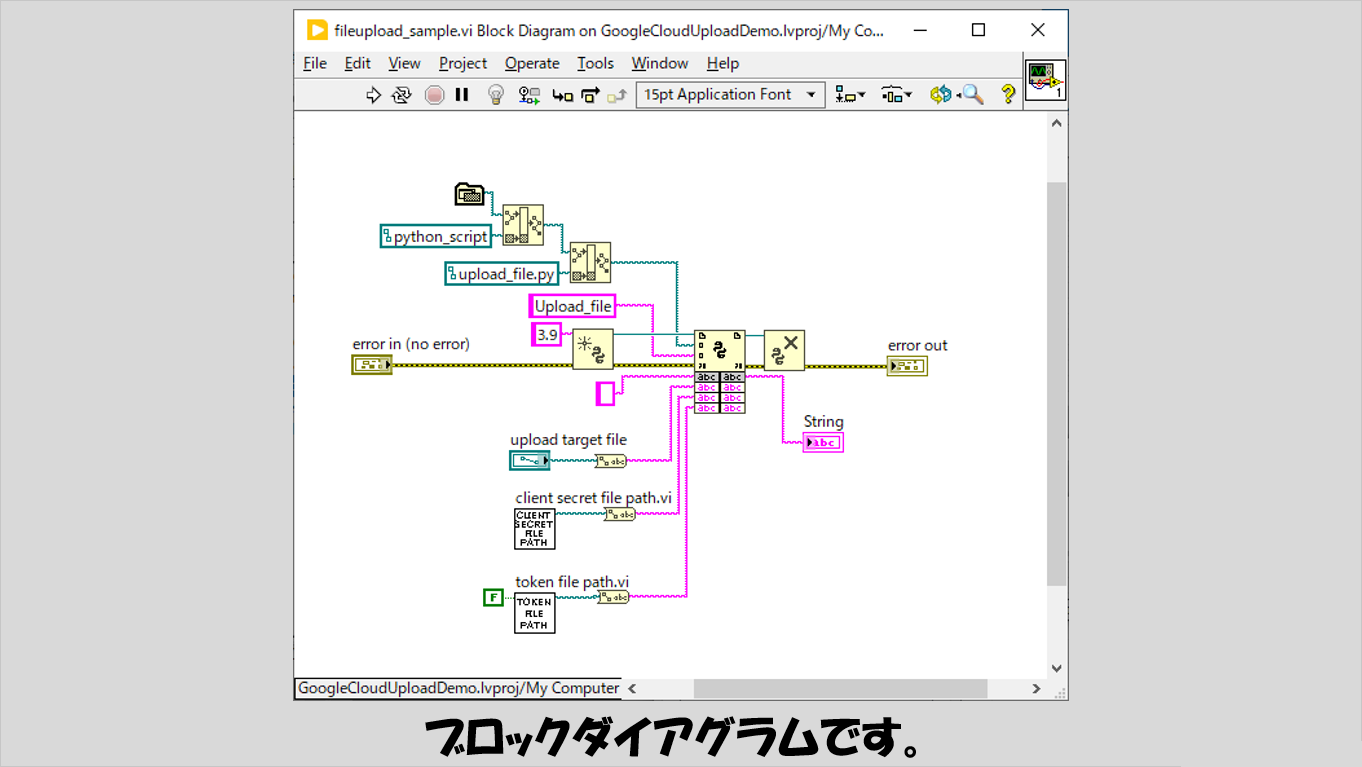The image size is (1362, 767).
Task: Expand the Align Objects dropdown
Action: click(851, 95)
